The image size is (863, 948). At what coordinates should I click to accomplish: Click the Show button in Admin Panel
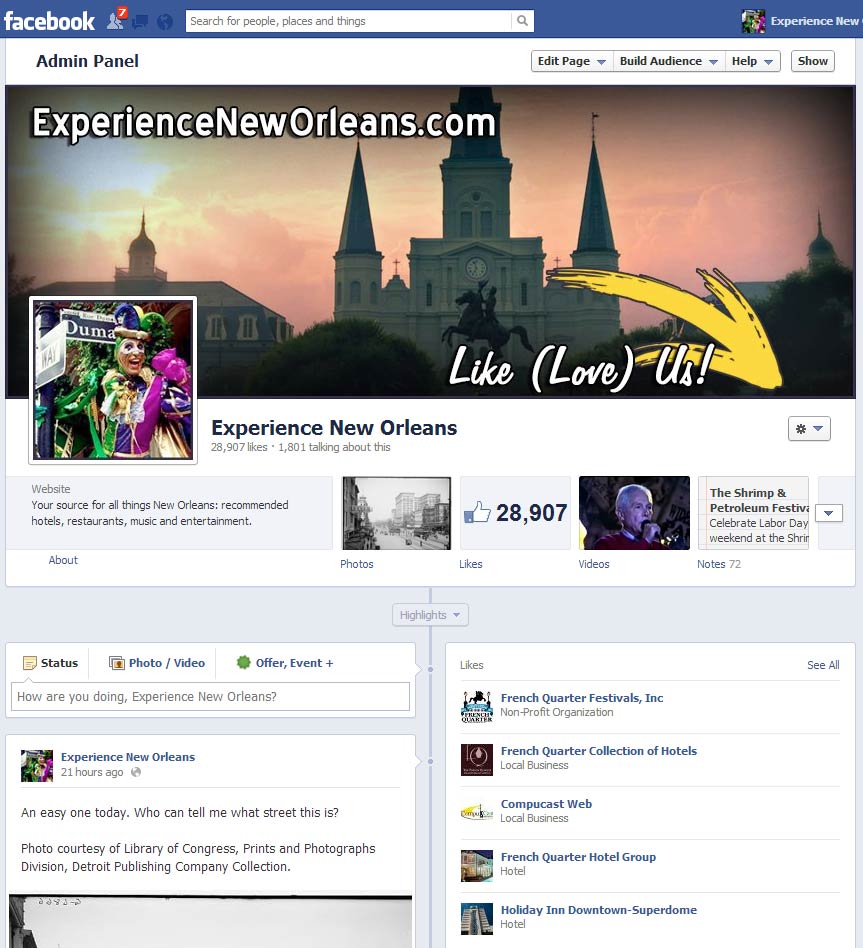click(812, 61)
